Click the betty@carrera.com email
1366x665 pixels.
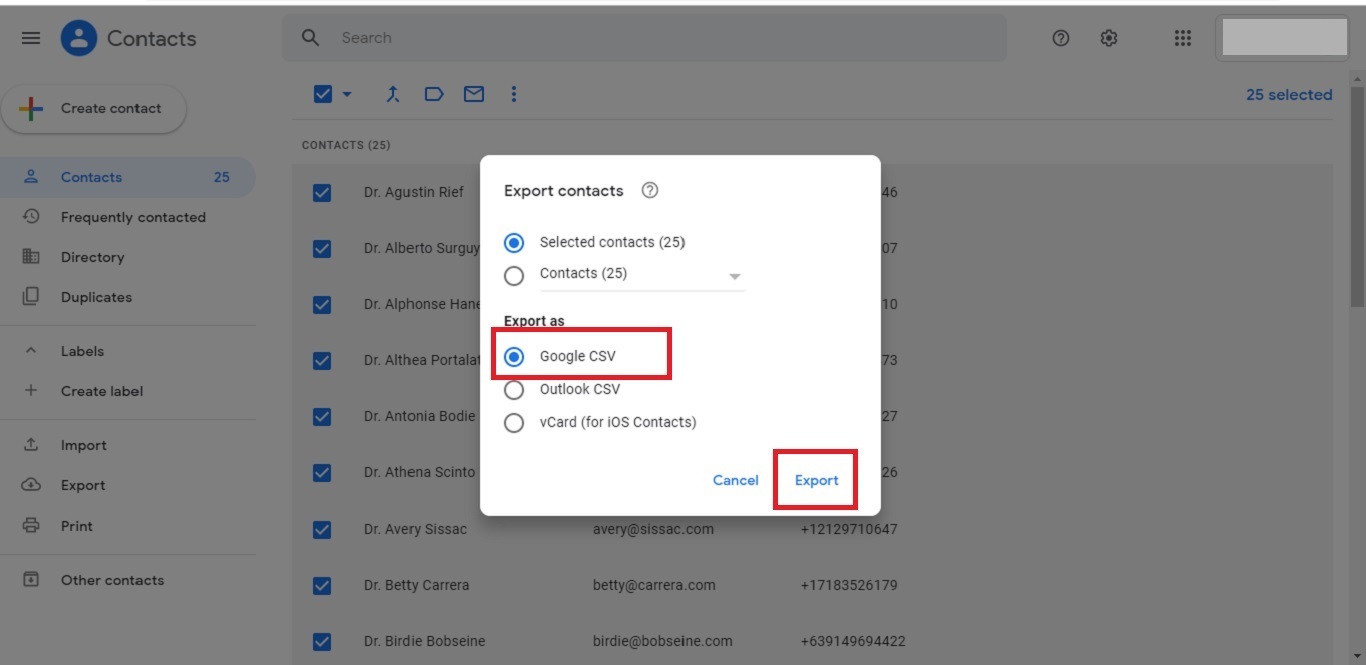[x=654, y=585]
